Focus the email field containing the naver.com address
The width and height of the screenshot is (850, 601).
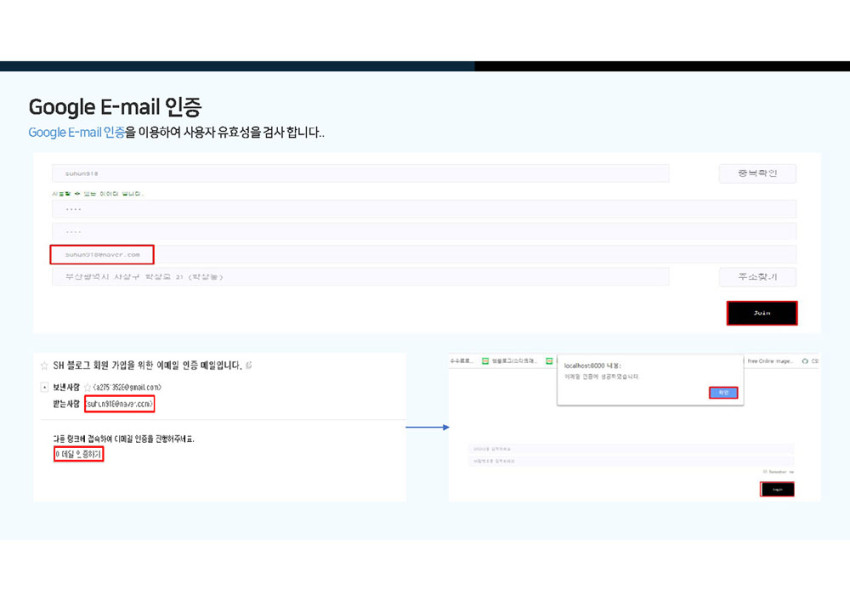click(424, 254)
